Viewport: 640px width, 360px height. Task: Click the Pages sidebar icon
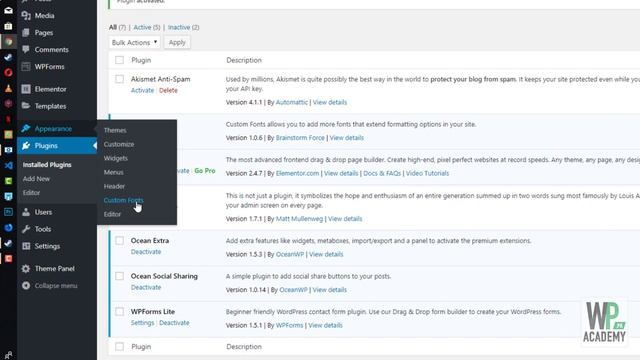26,32
